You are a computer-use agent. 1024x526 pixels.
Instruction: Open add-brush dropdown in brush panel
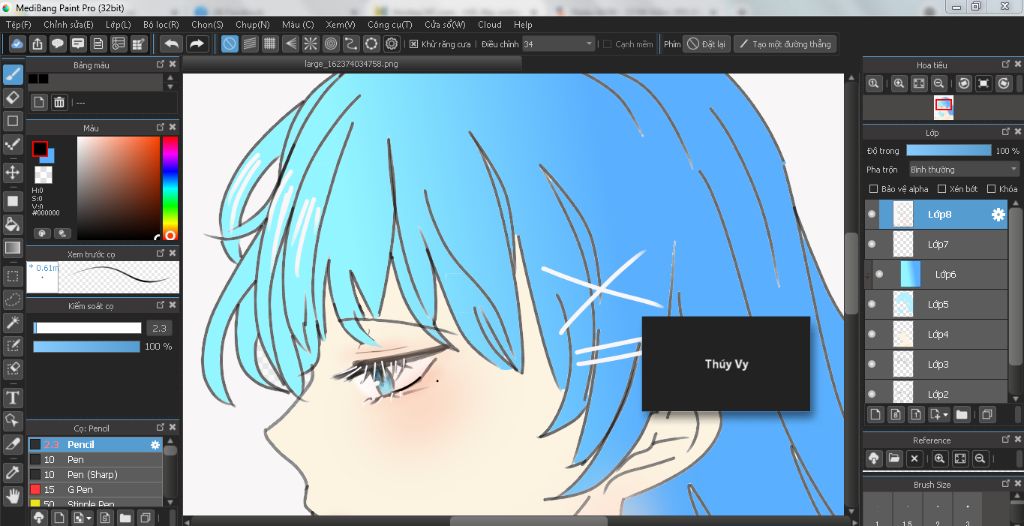[x=89, y=518]
